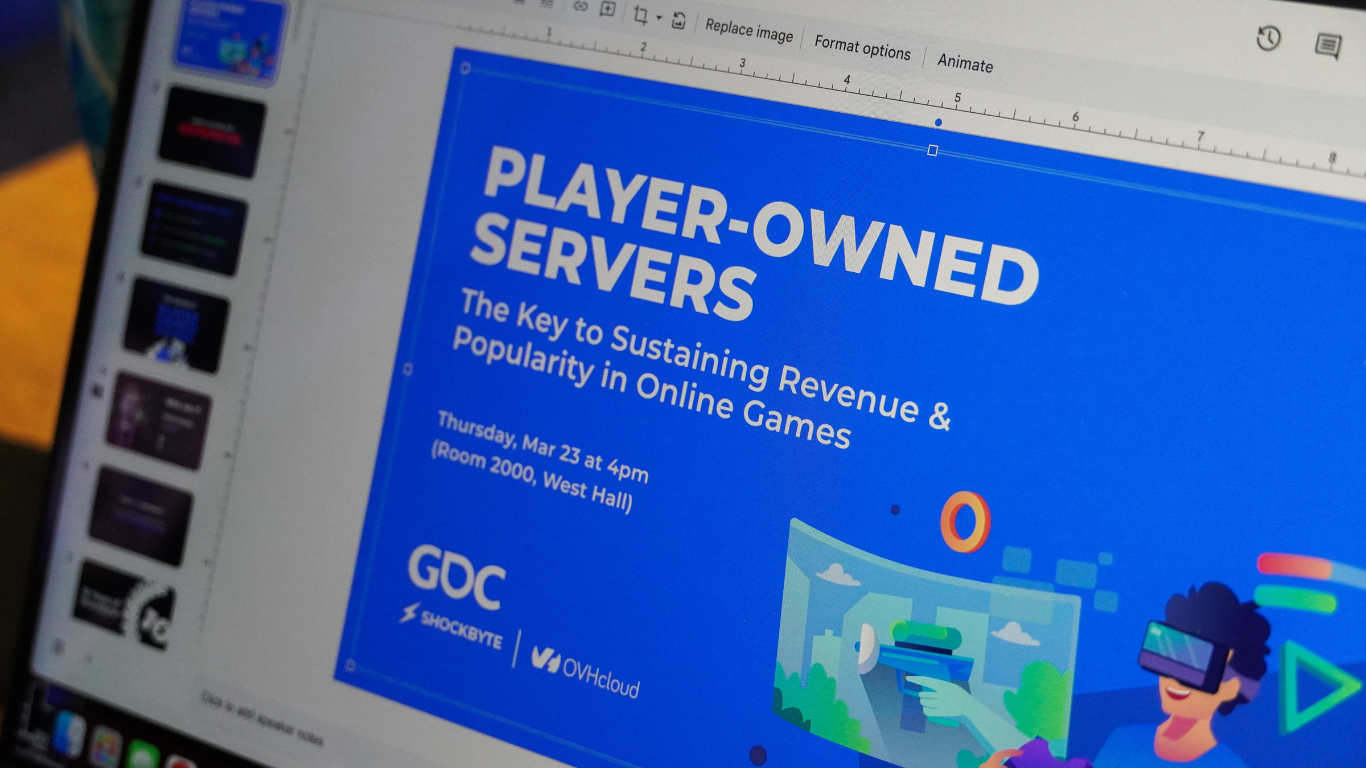Open version history clock icon
This screenshot has height=768, width=1366.
pyautogui.click(x=1268, y=38)
